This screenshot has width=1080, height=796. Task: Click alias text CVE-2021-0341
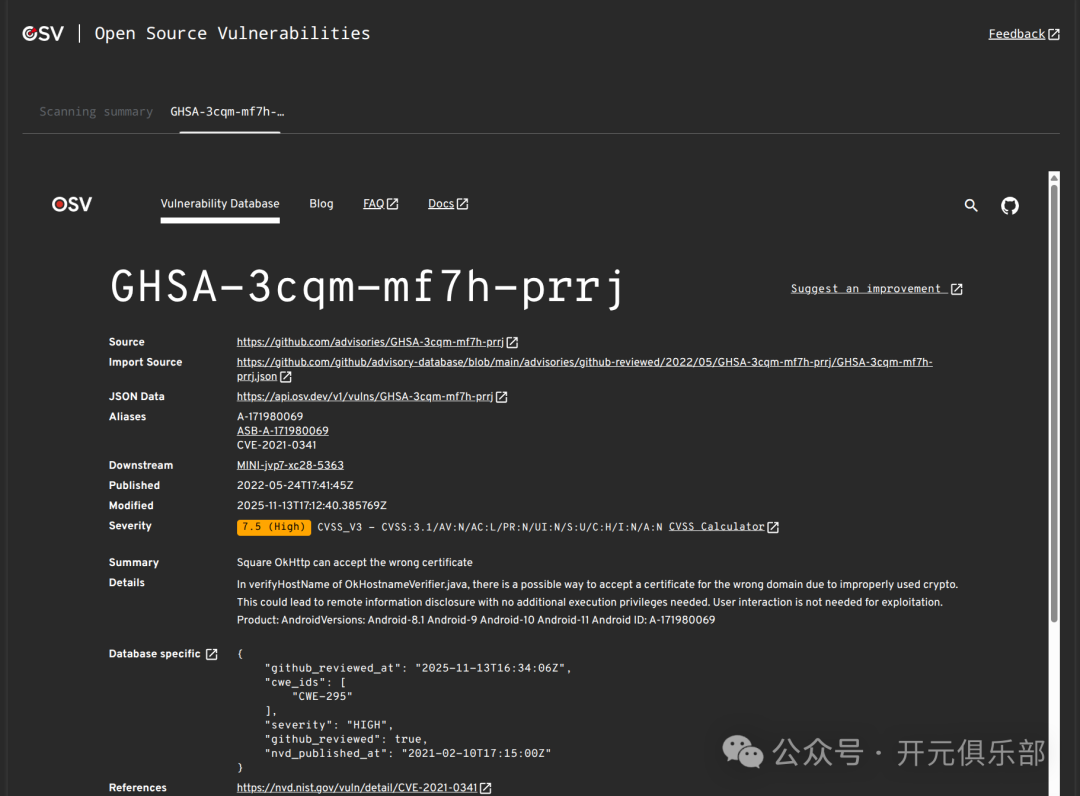(x=276, y=446)
